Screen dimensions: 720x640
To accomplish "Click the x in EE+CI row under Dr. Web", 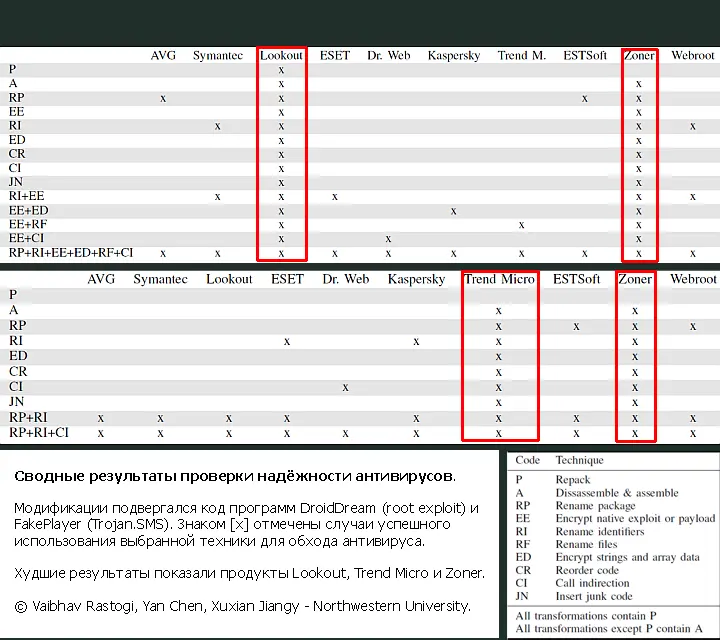I will click(x=388, y=239).
